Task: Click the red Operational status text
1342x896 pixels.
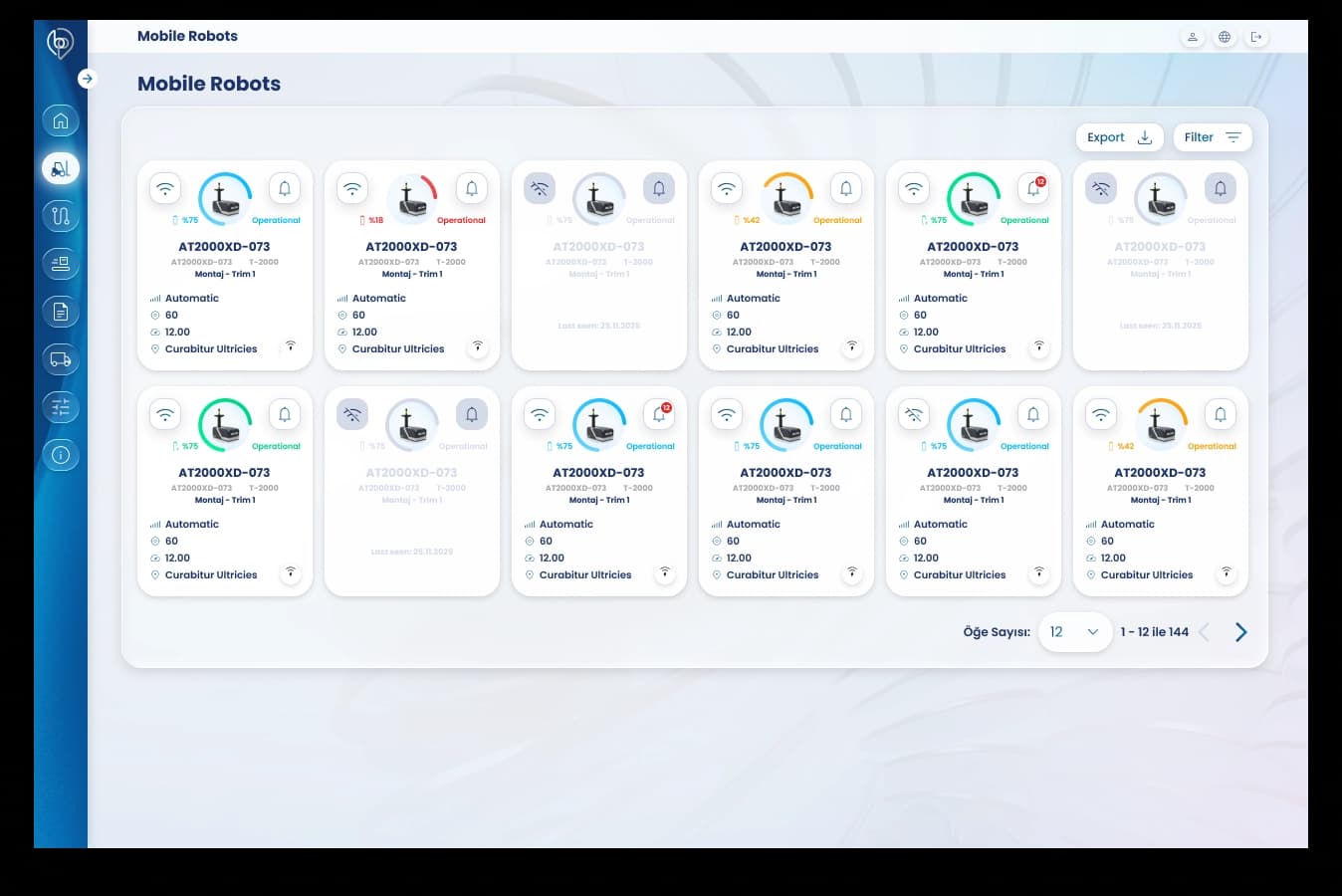Action: (462, 220)
